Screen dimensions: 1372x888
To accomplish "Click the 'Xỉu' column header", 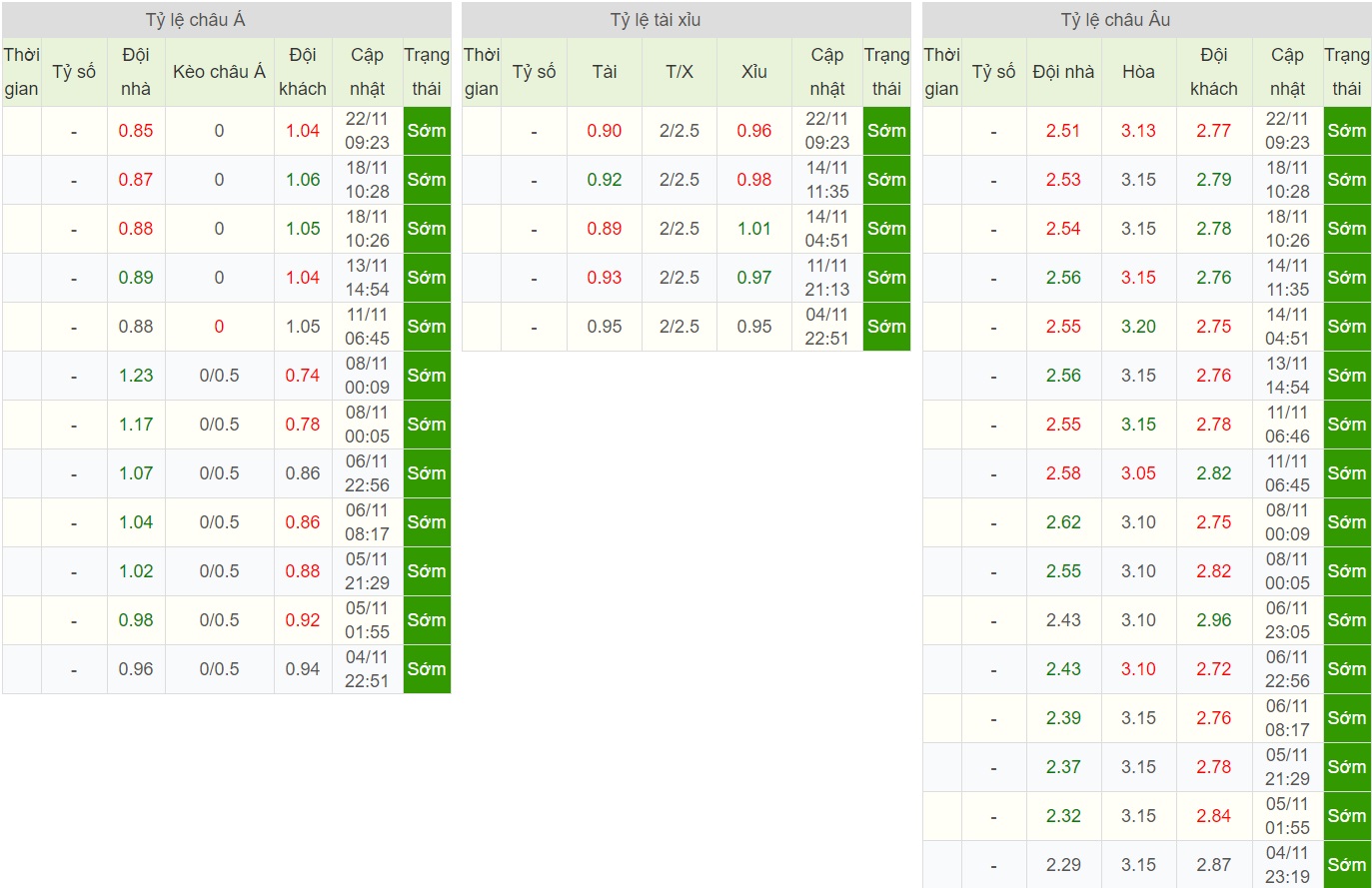I will click(754, 72).
